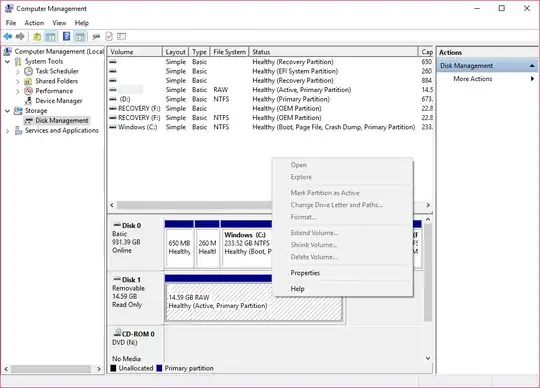This screenshot has width=540, height=388.
Task: Click the Disk Management drive icon in tree
Action: [x=28, y=121]
